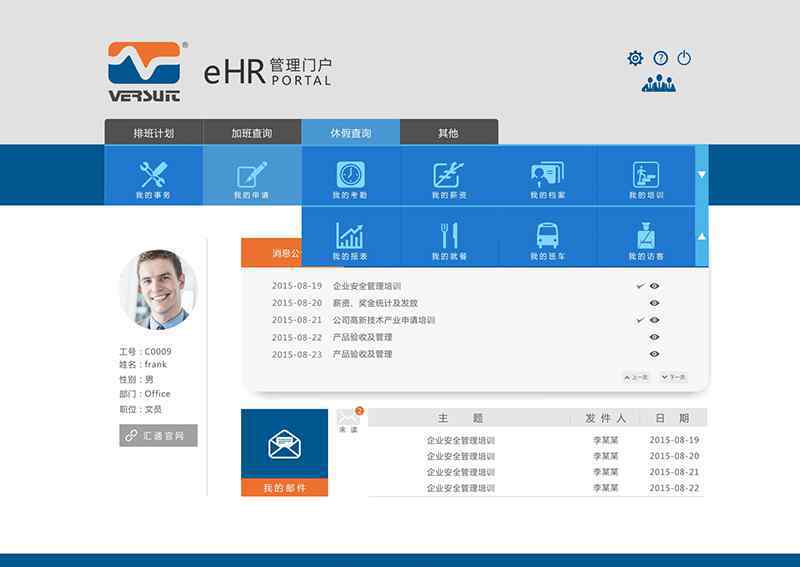
Task: Select the 休假查询 tab
Action: (x=351, y=133)
